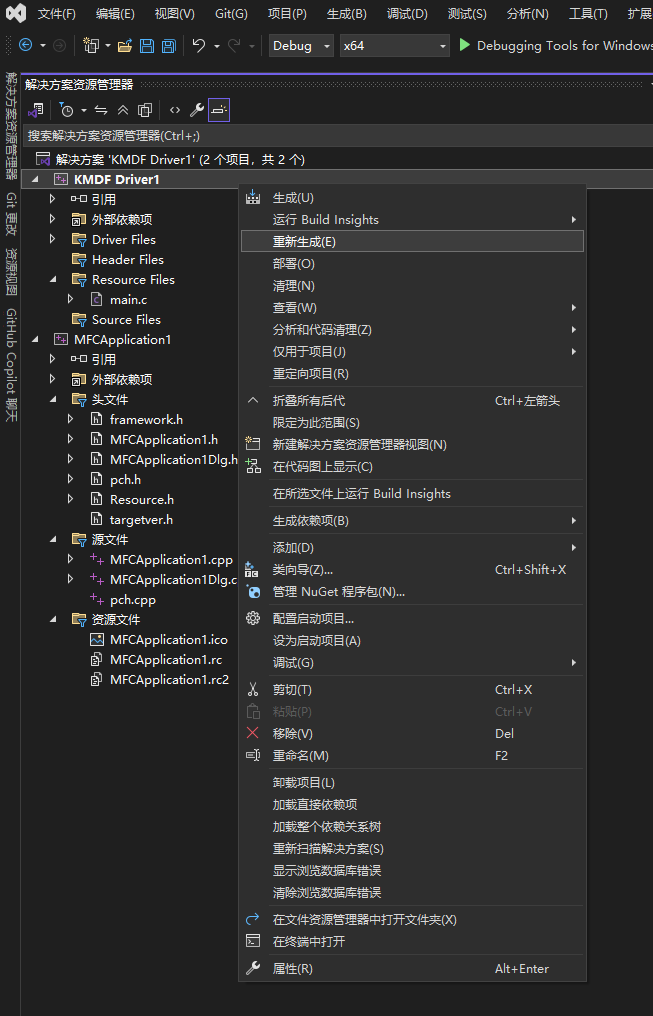Image resolution: width=653 pixels, height=1016 pixels.
Task: Save the current file icon
Action: tap(147, 45)
